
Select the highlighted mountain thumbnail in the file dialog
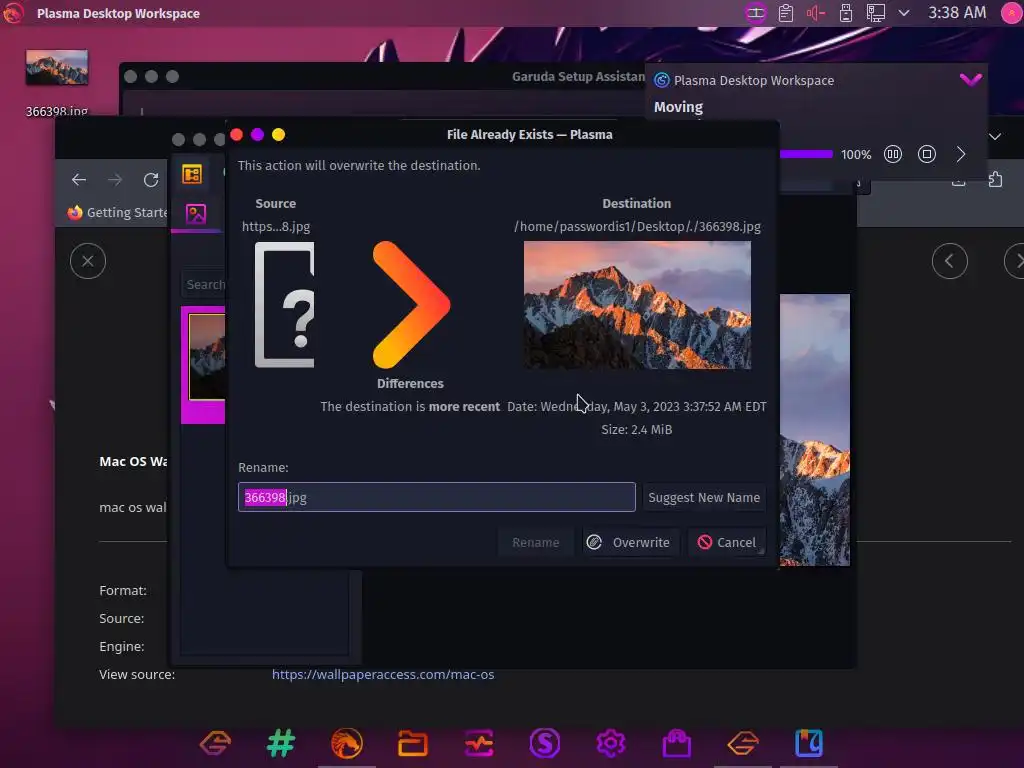tap(206, 357)
